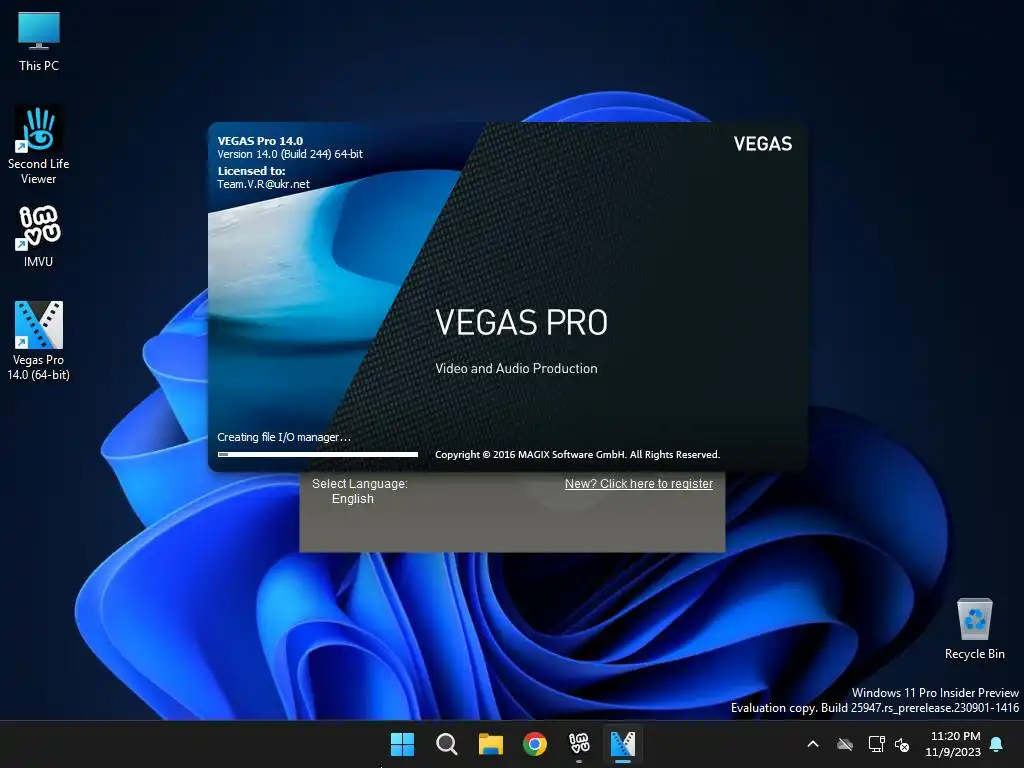The height and width of the screenshot is (768, 1024).
Task: Click the 'Version 14.0 (Build 244) 64-bit' text
Action: pos(290,154)
